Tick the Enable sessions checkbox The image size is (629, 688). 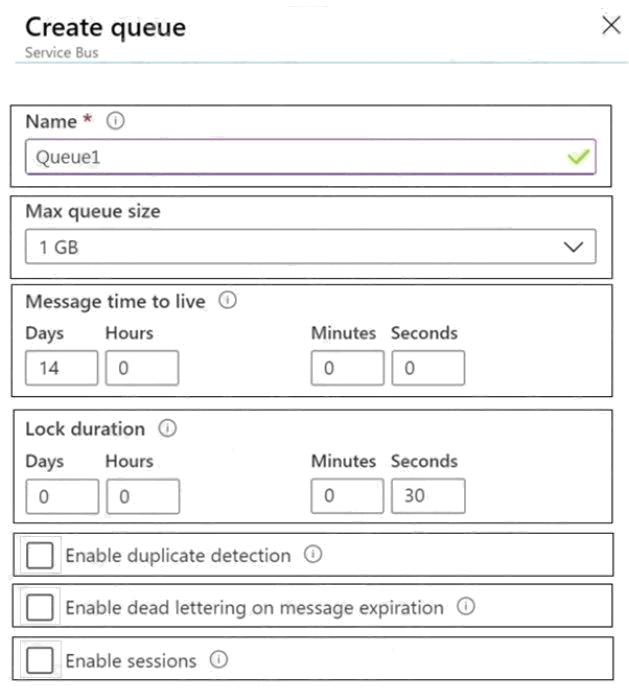pos(40,661)
